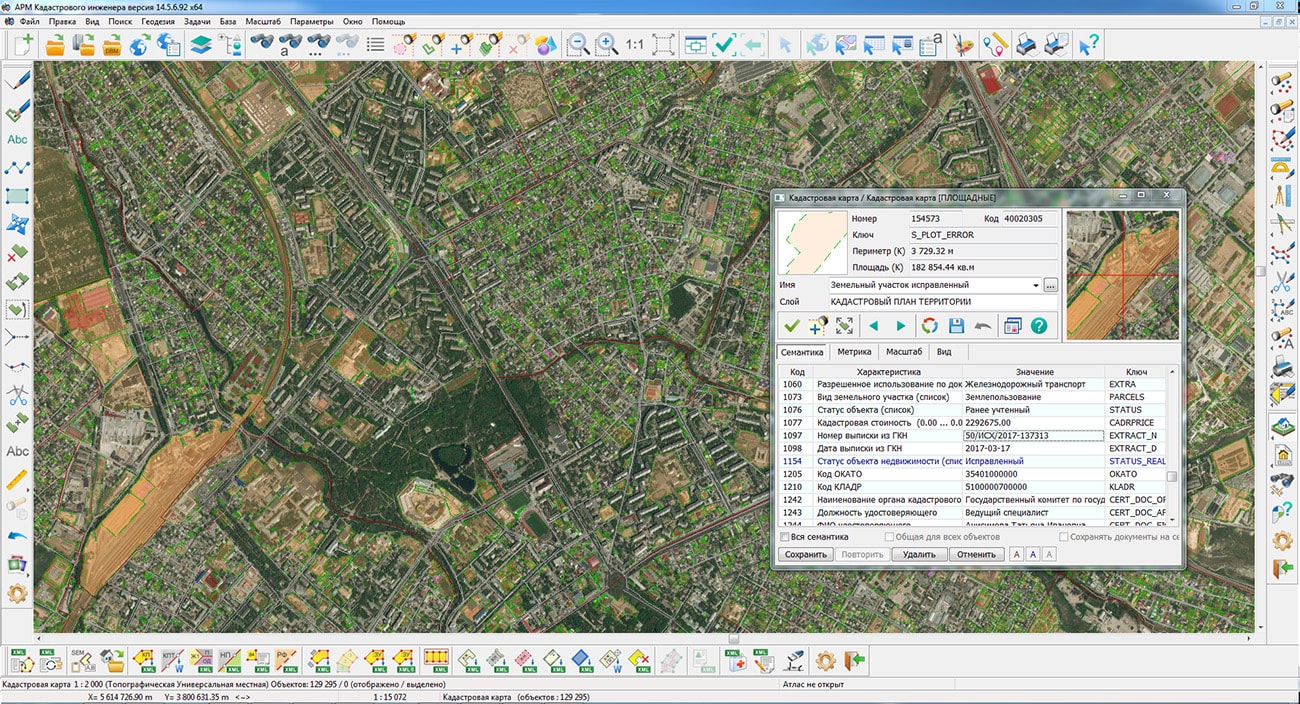Toggle the 'Общая для всех объектов' checkbox
The width and height of the screenshot is (1300, 704).
click(889, 537)
